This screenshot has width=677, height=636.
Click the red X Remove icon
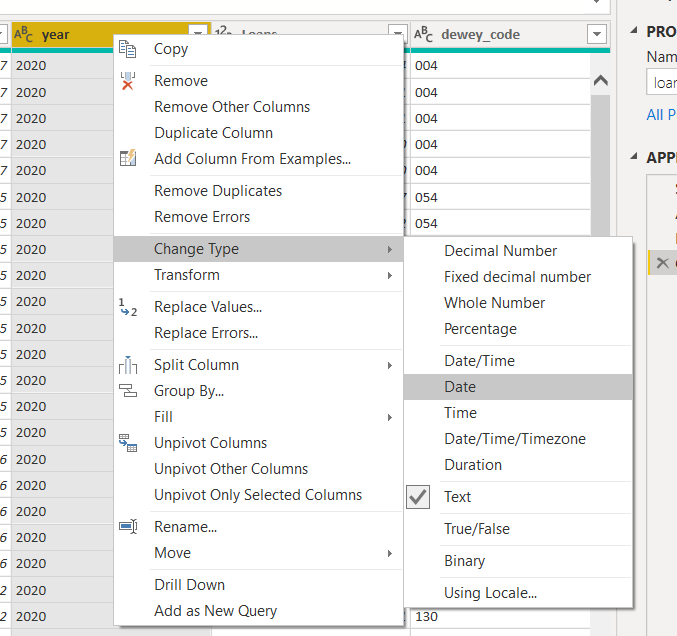point(128,82)
